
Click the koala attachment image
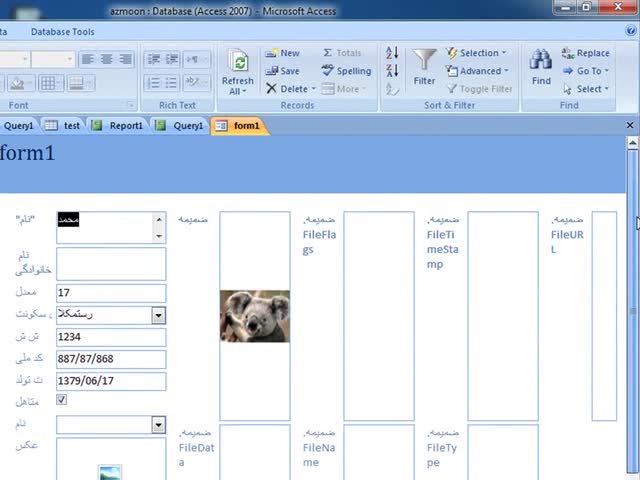coord(255,316)
